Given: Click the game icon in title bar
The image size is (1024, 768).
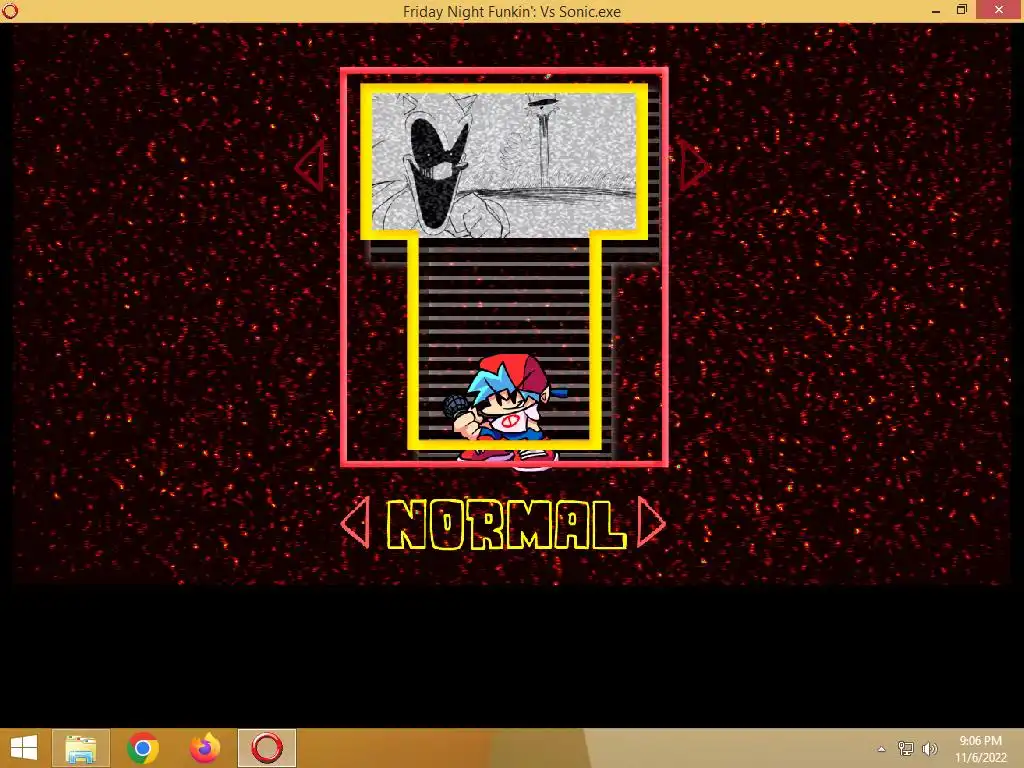Looking at the screenshot, I should [x=10, y=10].
